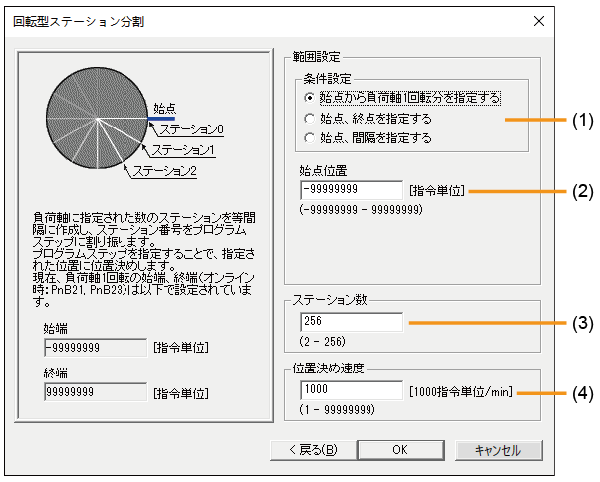Click the 位置決め速度 value field
The width and height of the screenshot is (600, 482).
(x=350, y=390)
